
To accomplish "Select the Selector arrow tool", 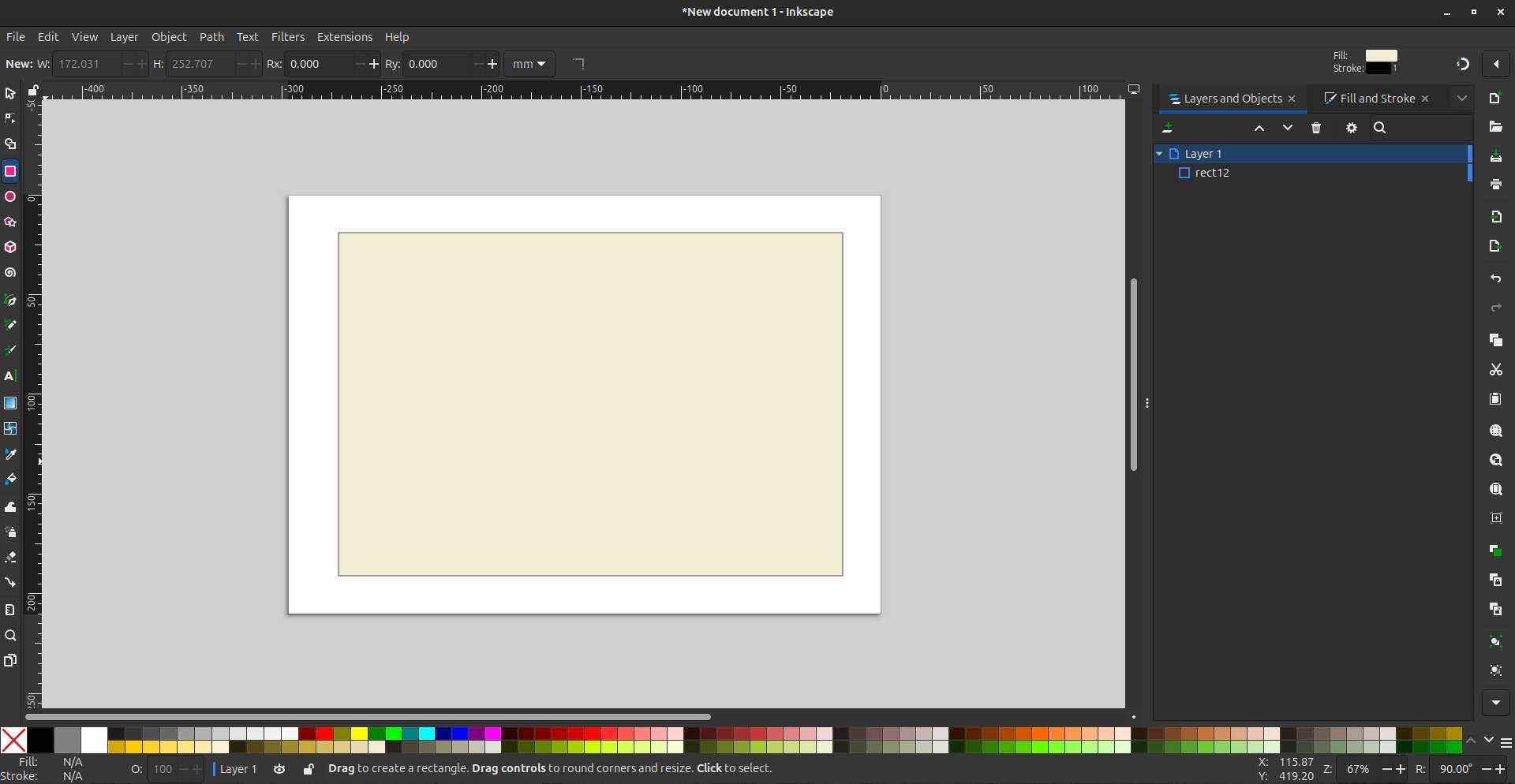I will (x=10, y=94).
